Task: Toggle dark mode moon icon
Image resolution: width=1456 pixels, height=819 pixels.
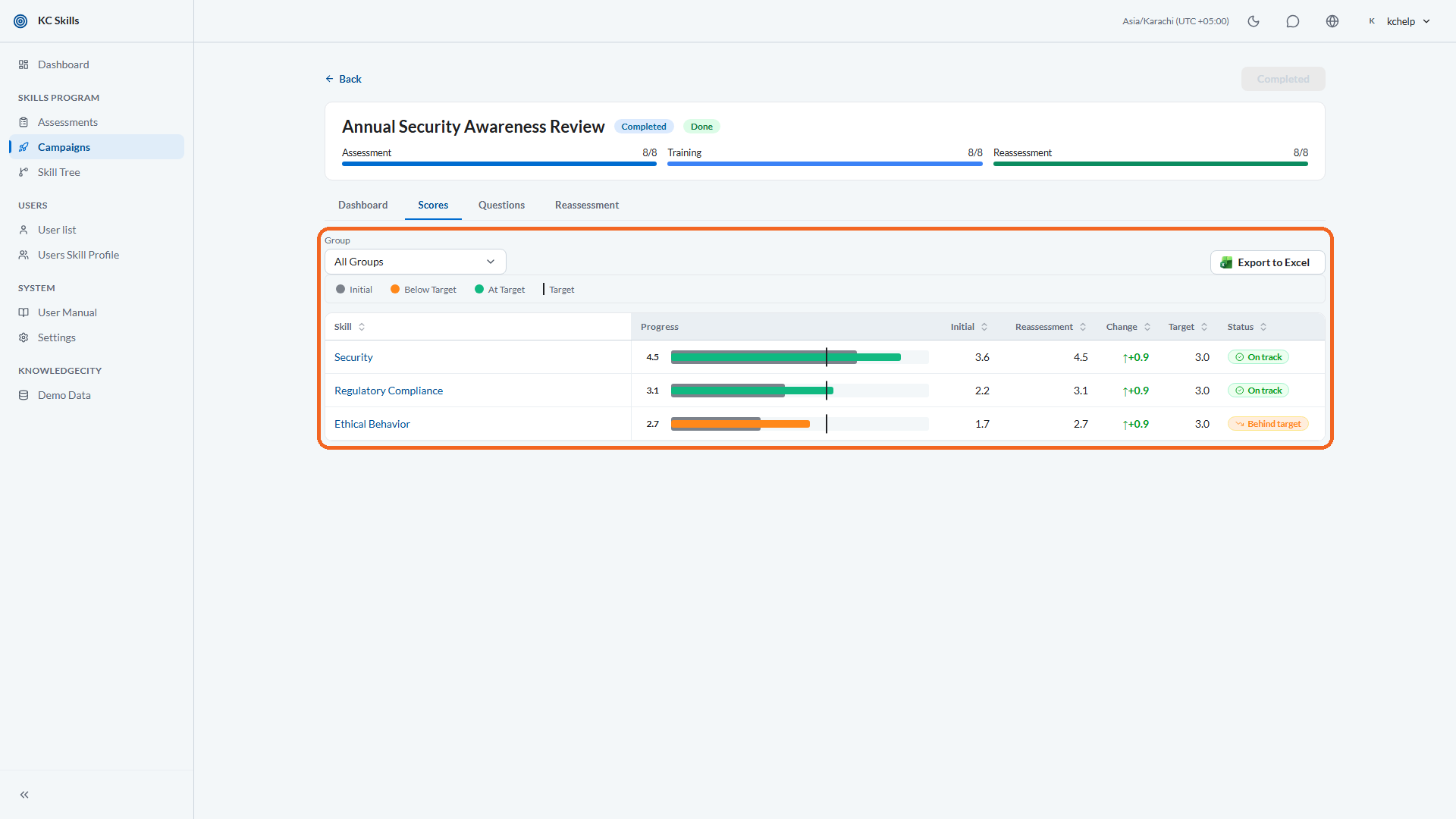Action: [x=1254, y=21]
